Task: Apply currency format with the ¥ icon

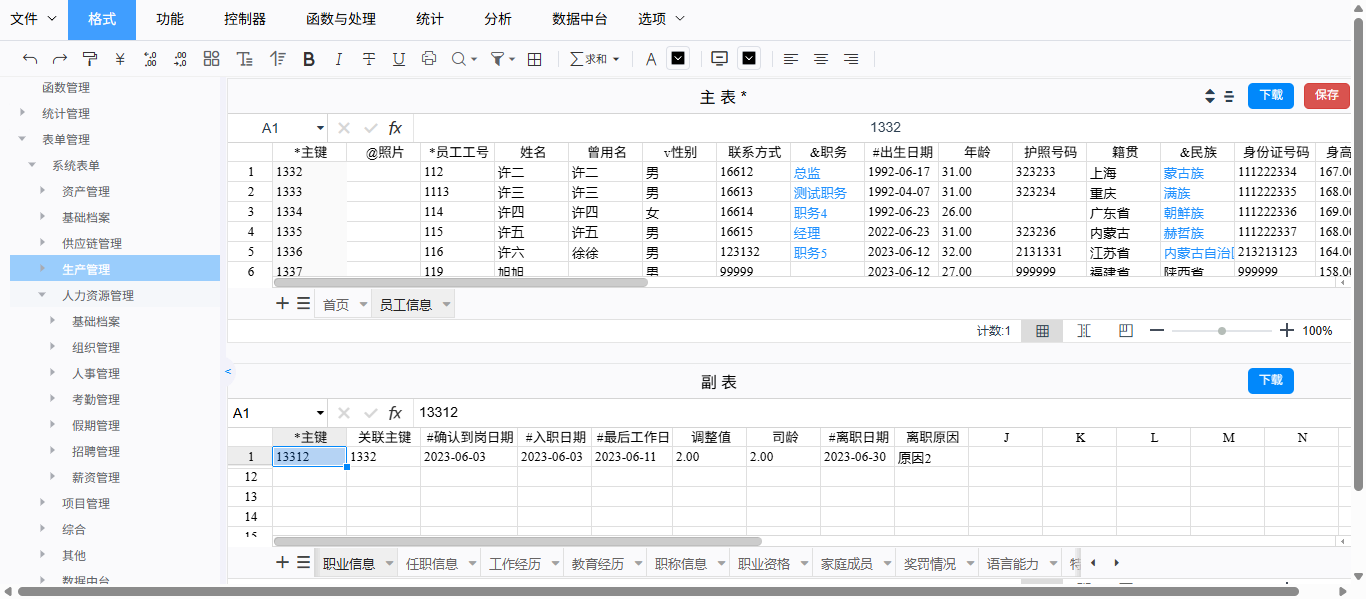Action: [120, 59]
